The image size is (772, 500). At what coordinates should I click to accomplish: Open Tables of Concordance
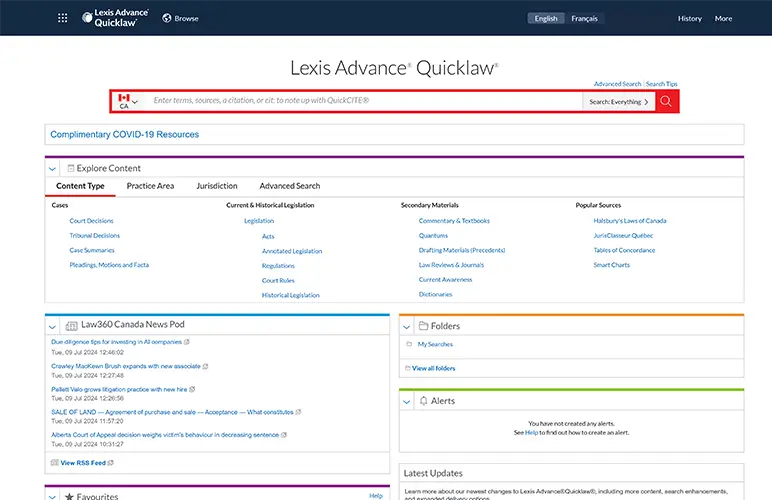(624, 250)
